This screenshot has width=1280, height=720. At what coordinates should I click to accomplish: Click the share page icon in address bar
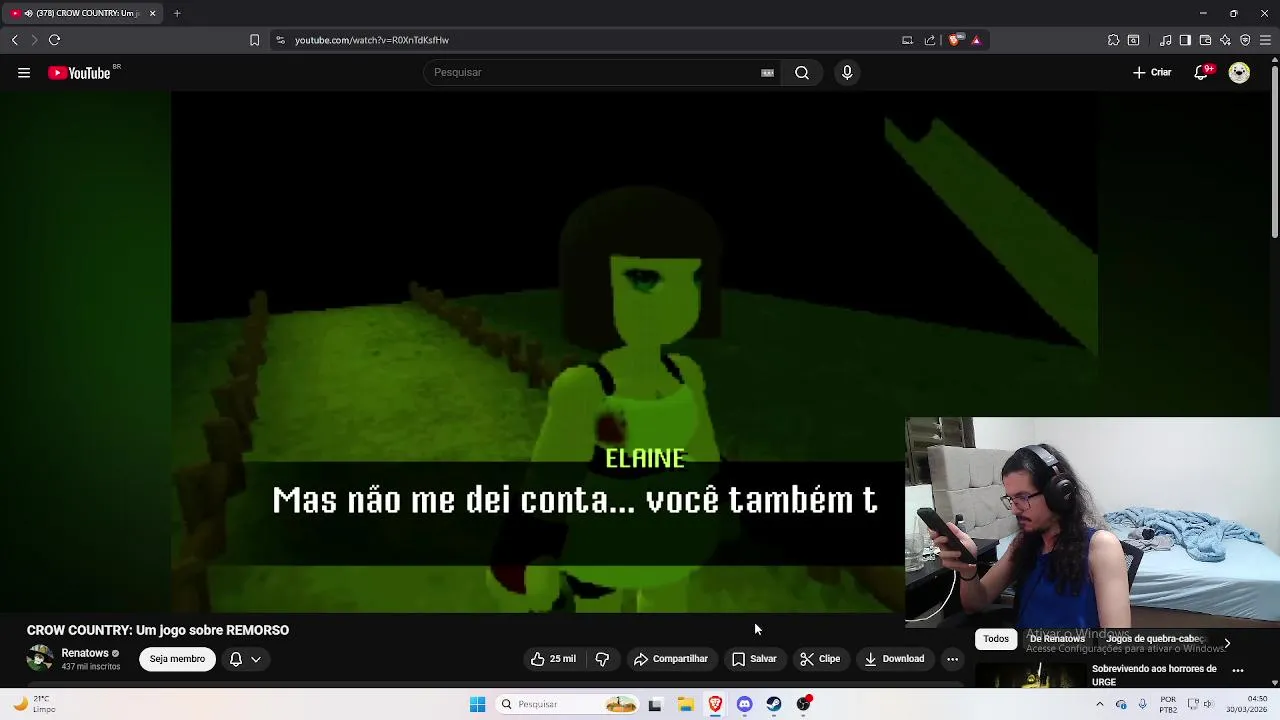(930, 40)
